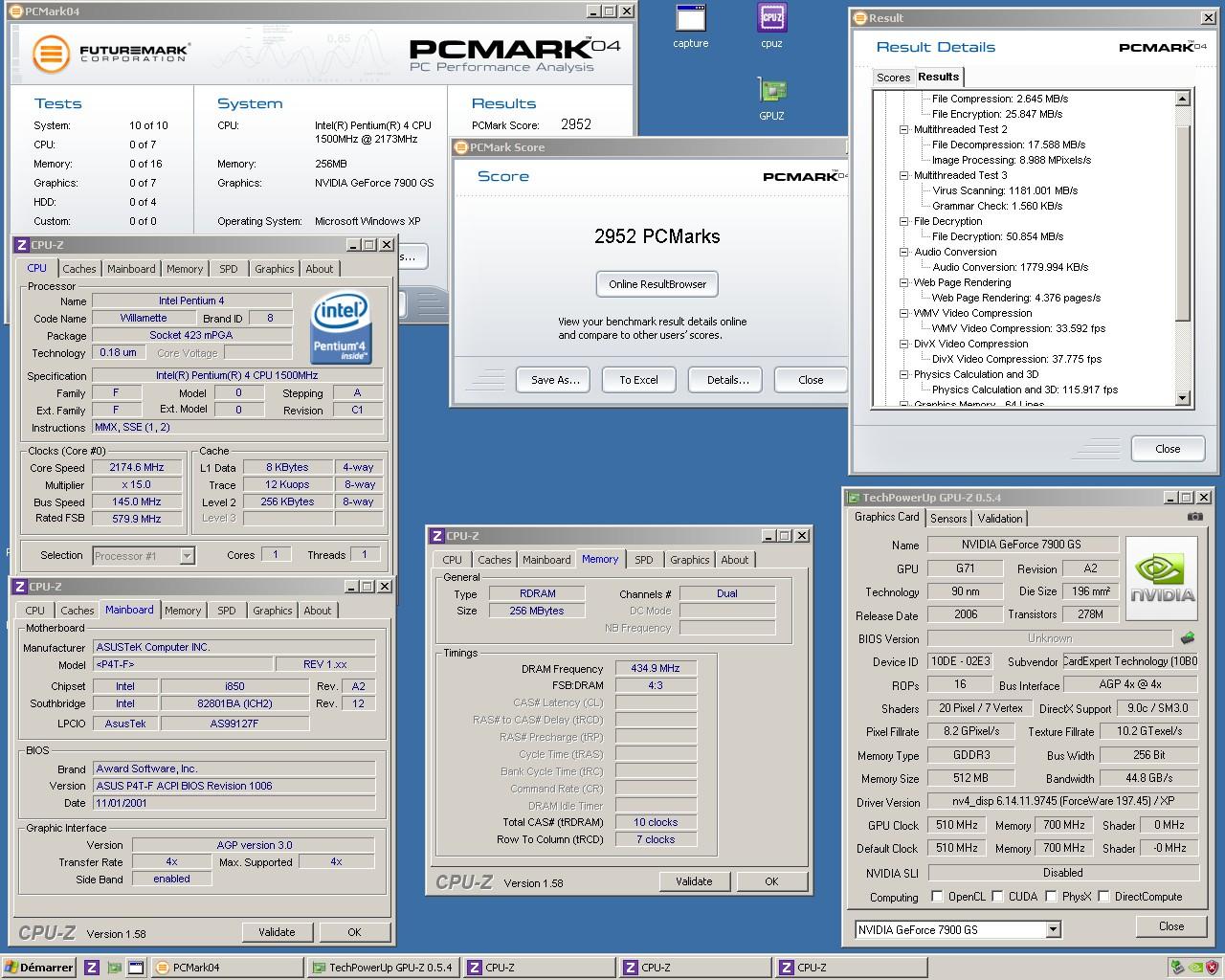Launch GPU-Z from the quick launch bar

pos(114,968)
